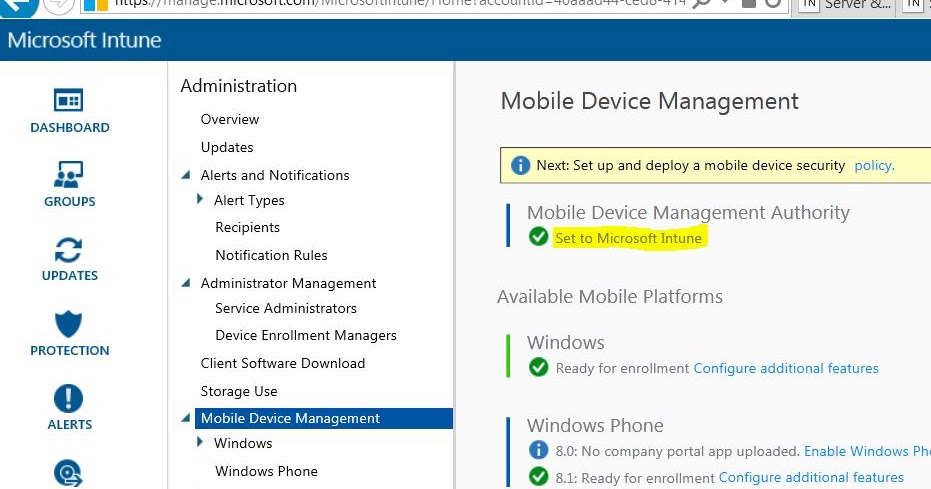Select Windows Phone tree item
This screenshot has width=931, height=489.
267,471
